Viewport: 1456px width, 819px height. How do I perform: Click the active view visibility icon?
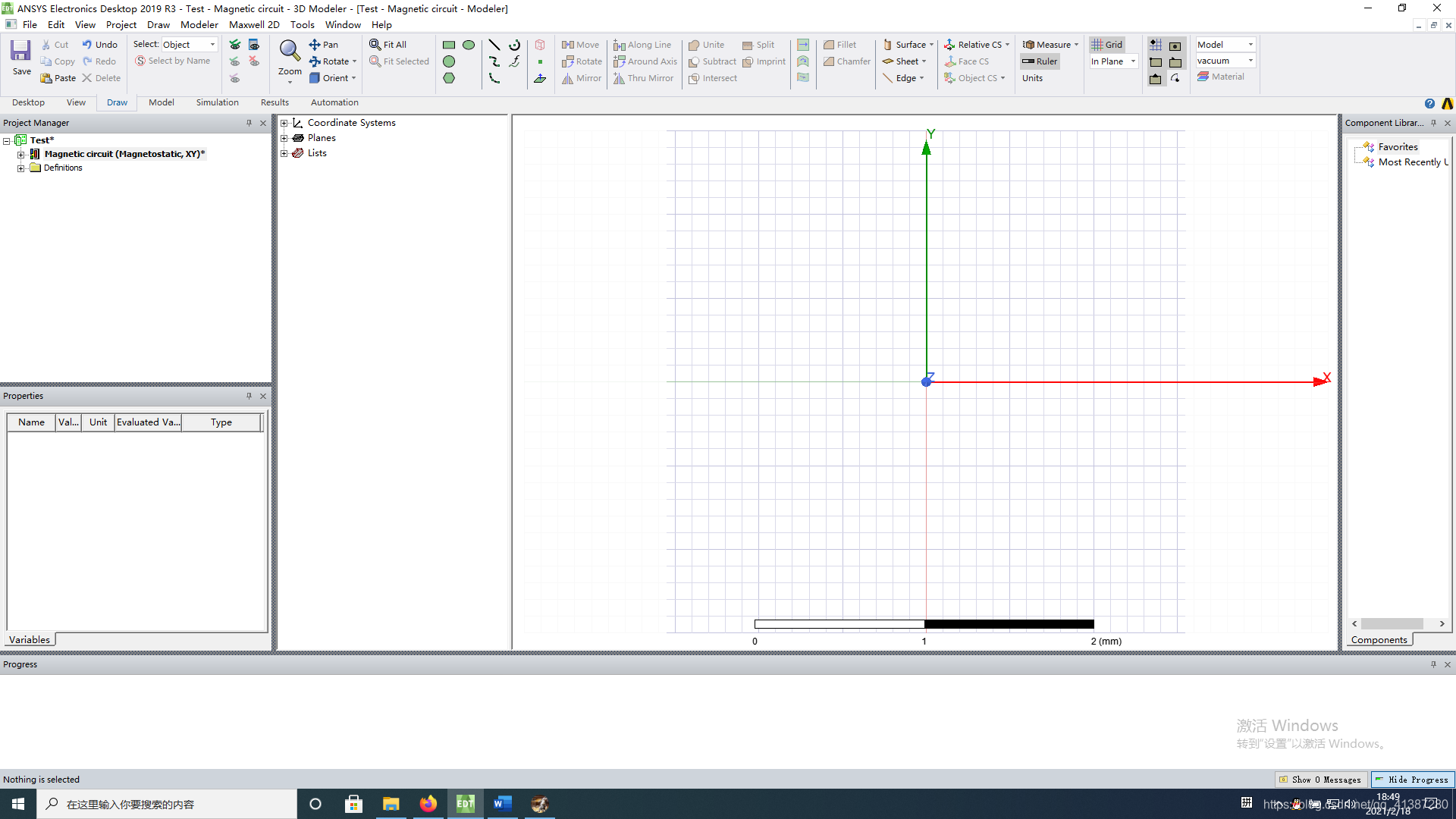coord(254,45)
